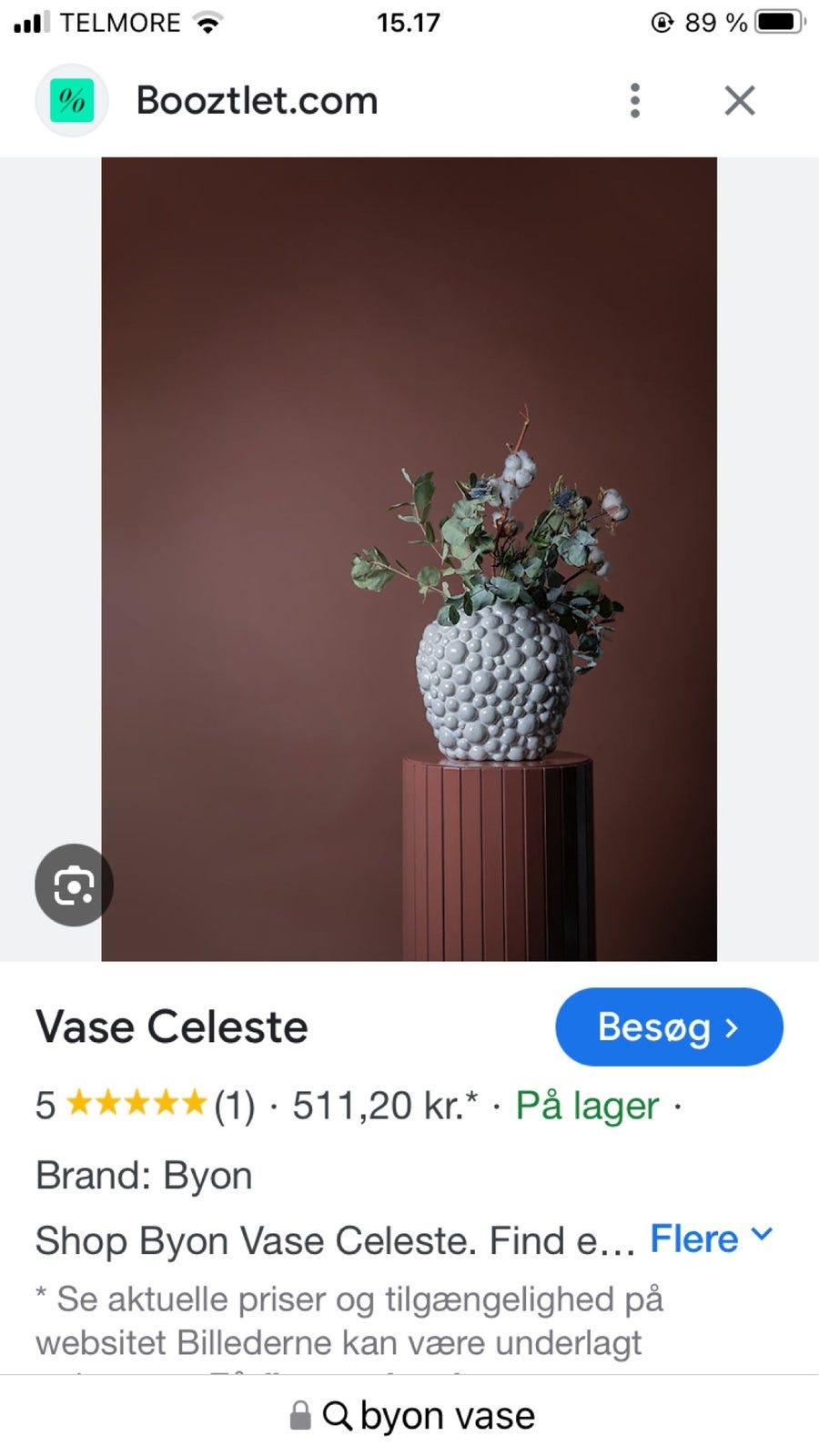Visit the site with the Besøg button
This screenshot has width=819, height=1456.
click(669, 1026)
